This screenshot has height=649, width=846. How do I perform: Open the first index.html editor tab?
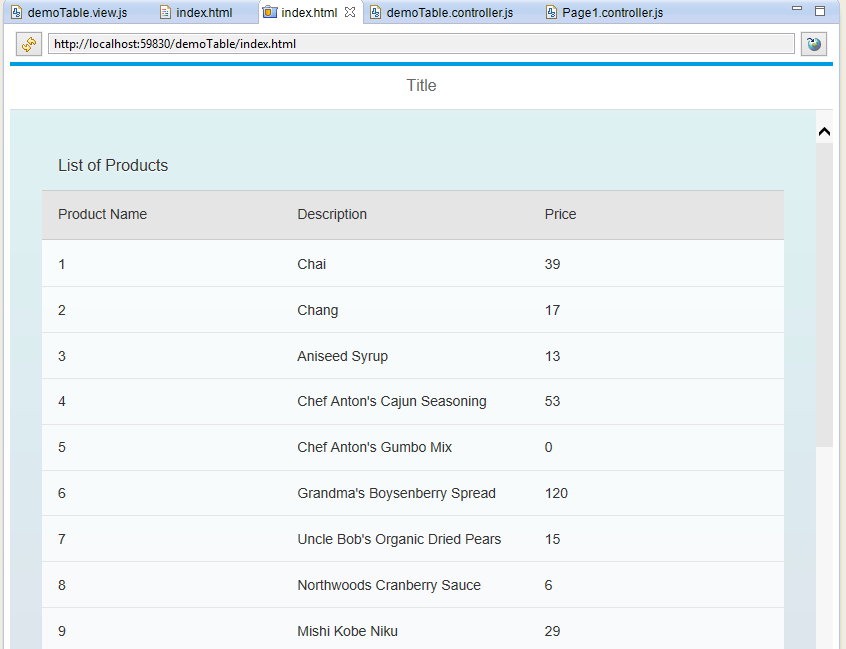point(204,13)
